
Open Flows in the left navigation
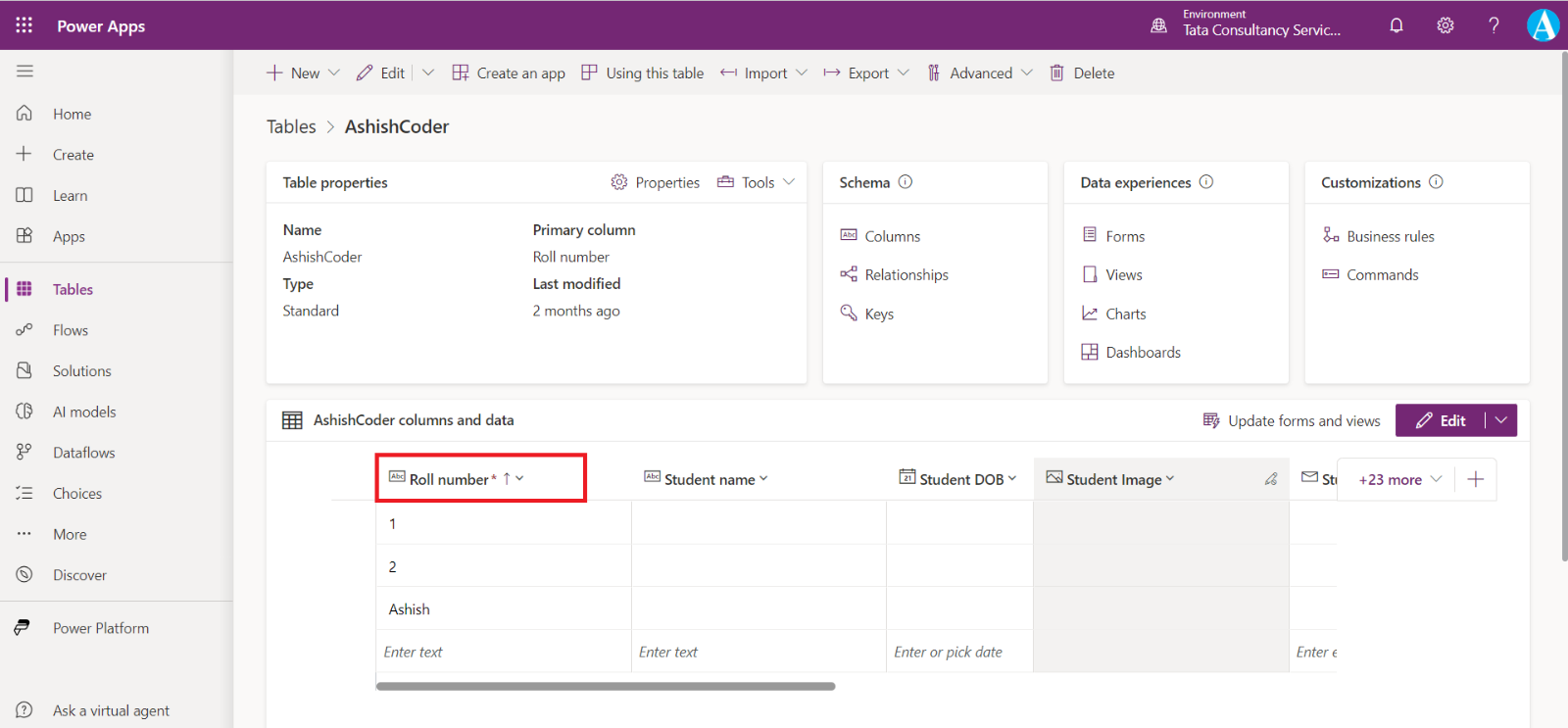coord(71,330)
